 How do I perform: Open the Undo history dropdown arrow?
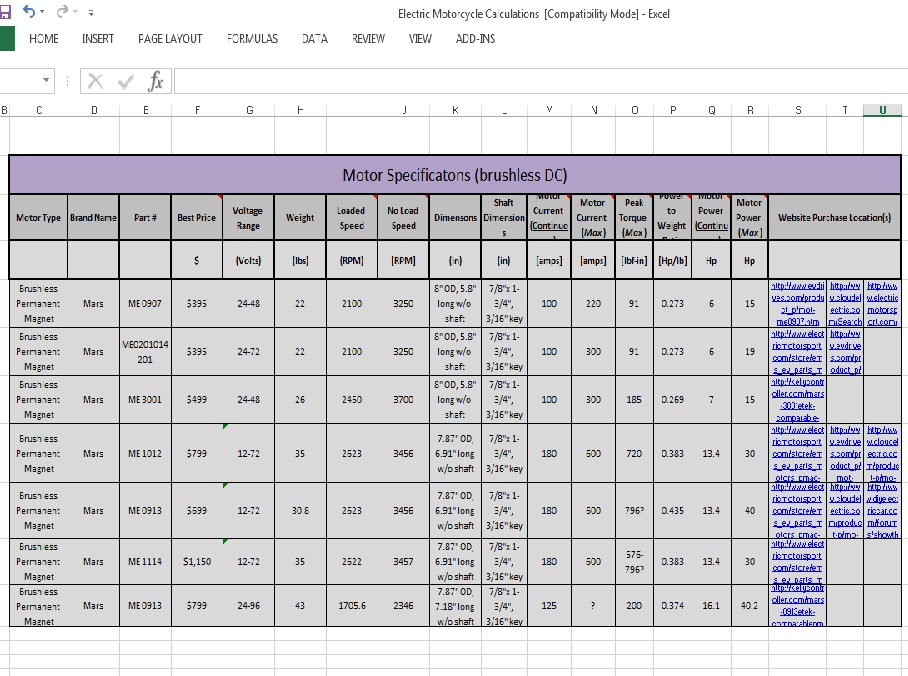pyautogui.click(x=42, y=12)
